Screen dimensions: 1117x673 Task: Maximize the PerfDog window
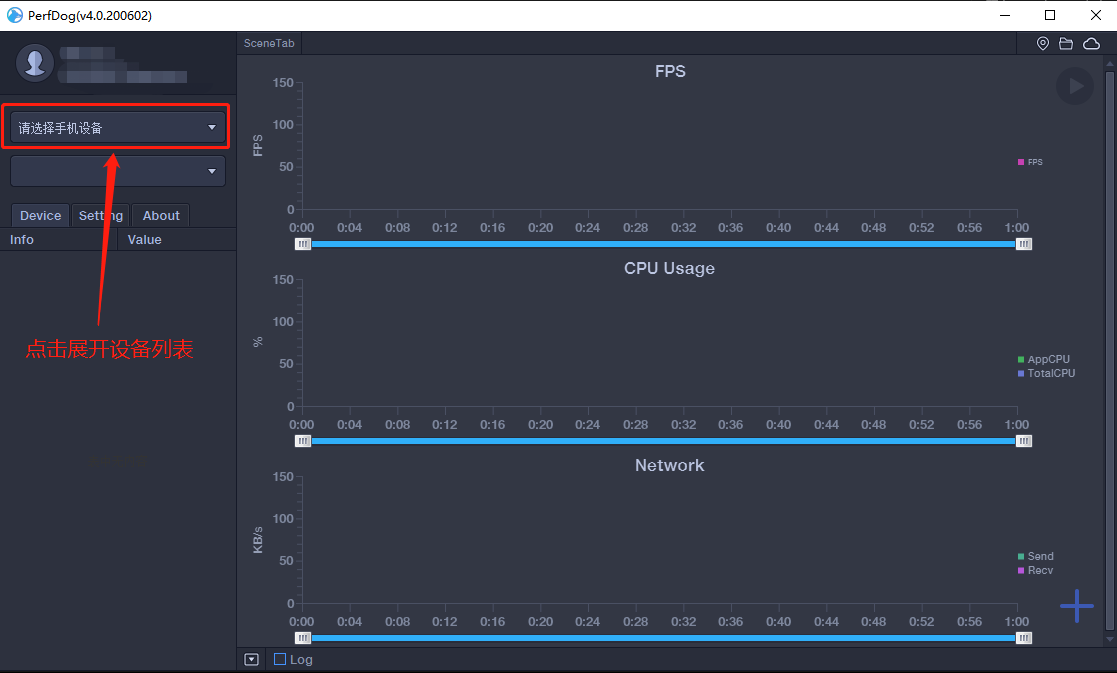coord(1050,15)
